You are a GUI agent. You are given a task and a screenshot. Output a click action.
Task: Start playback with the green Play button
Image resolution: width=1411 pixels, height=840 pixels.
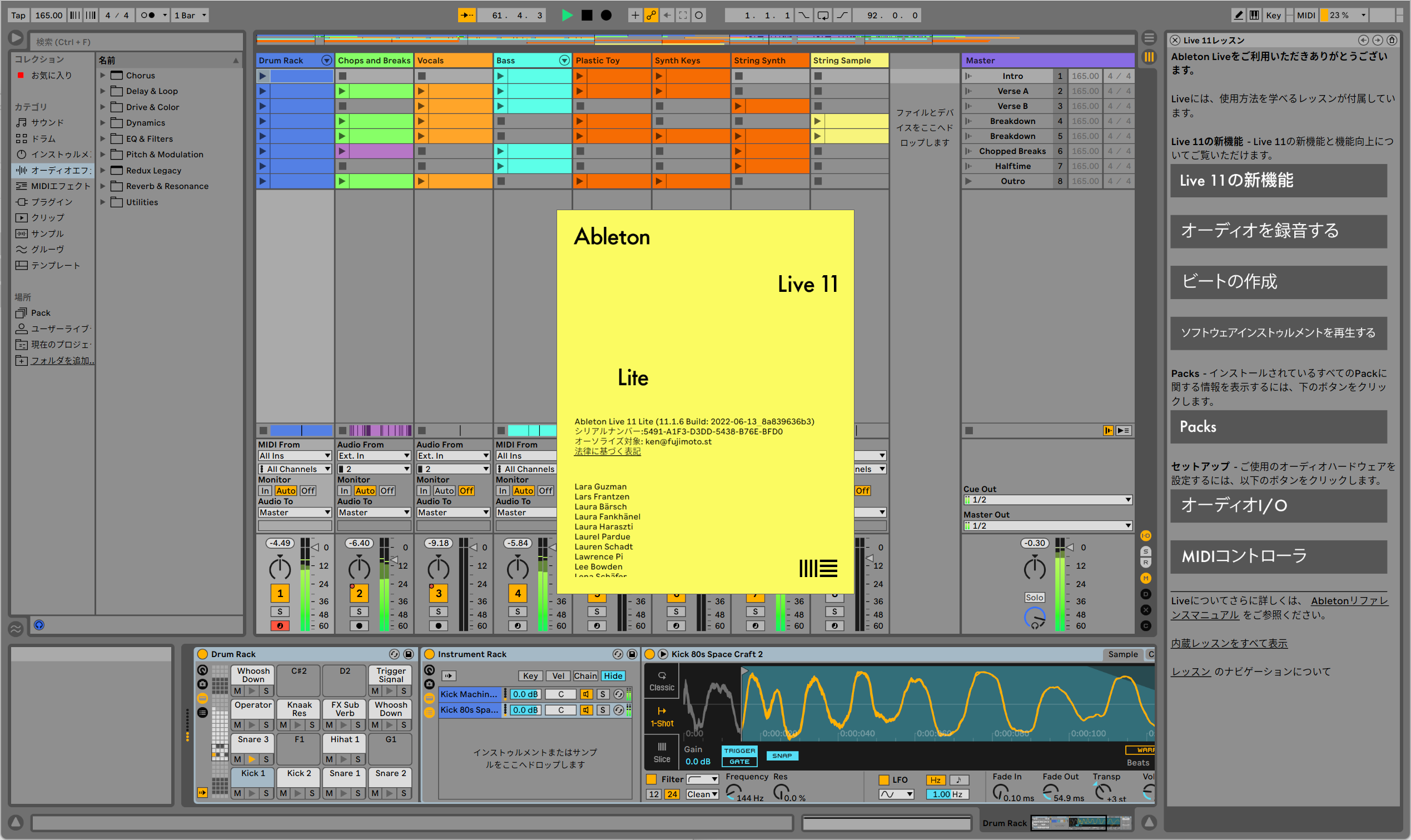click(567, 15)
